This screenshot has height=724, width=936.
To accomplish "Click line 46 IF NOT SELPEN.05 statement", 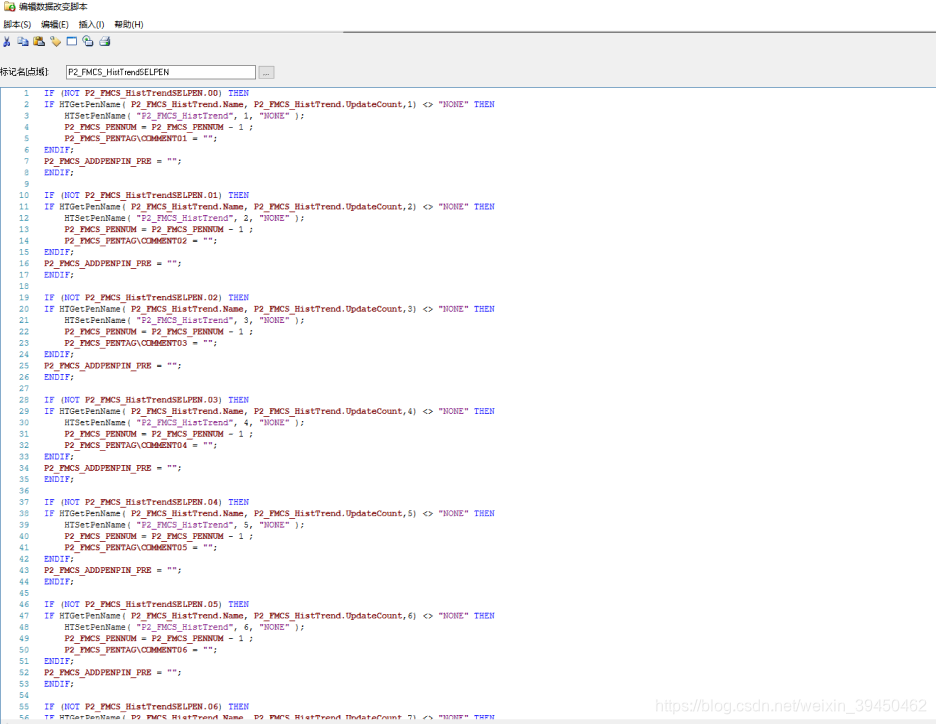I will click(x=146, y=604).
